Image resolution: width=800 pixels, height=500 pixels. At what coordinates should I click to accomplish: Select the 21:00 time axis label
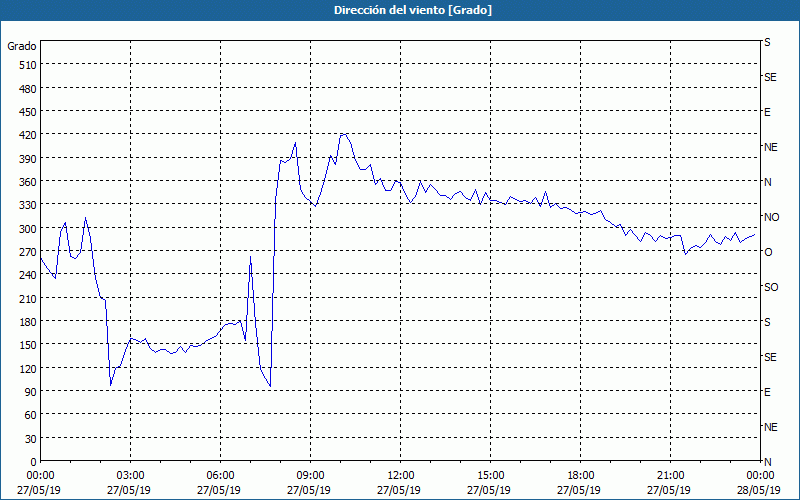pos(670,476)
